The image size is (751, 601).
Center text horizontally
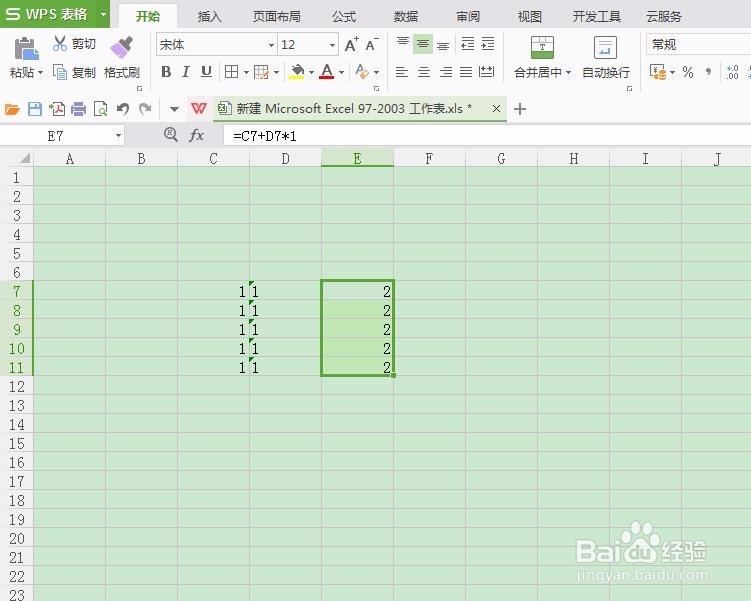pos(423,72)
